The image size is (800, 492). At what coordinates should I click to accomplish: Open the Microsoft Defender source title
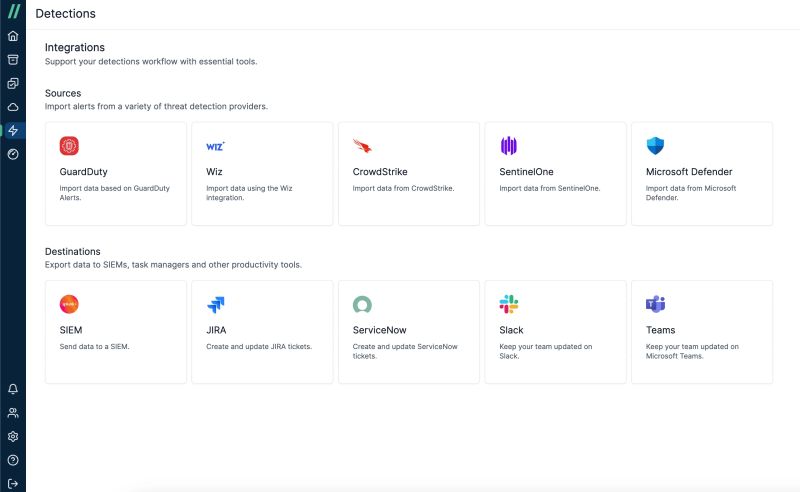(689, 171)
